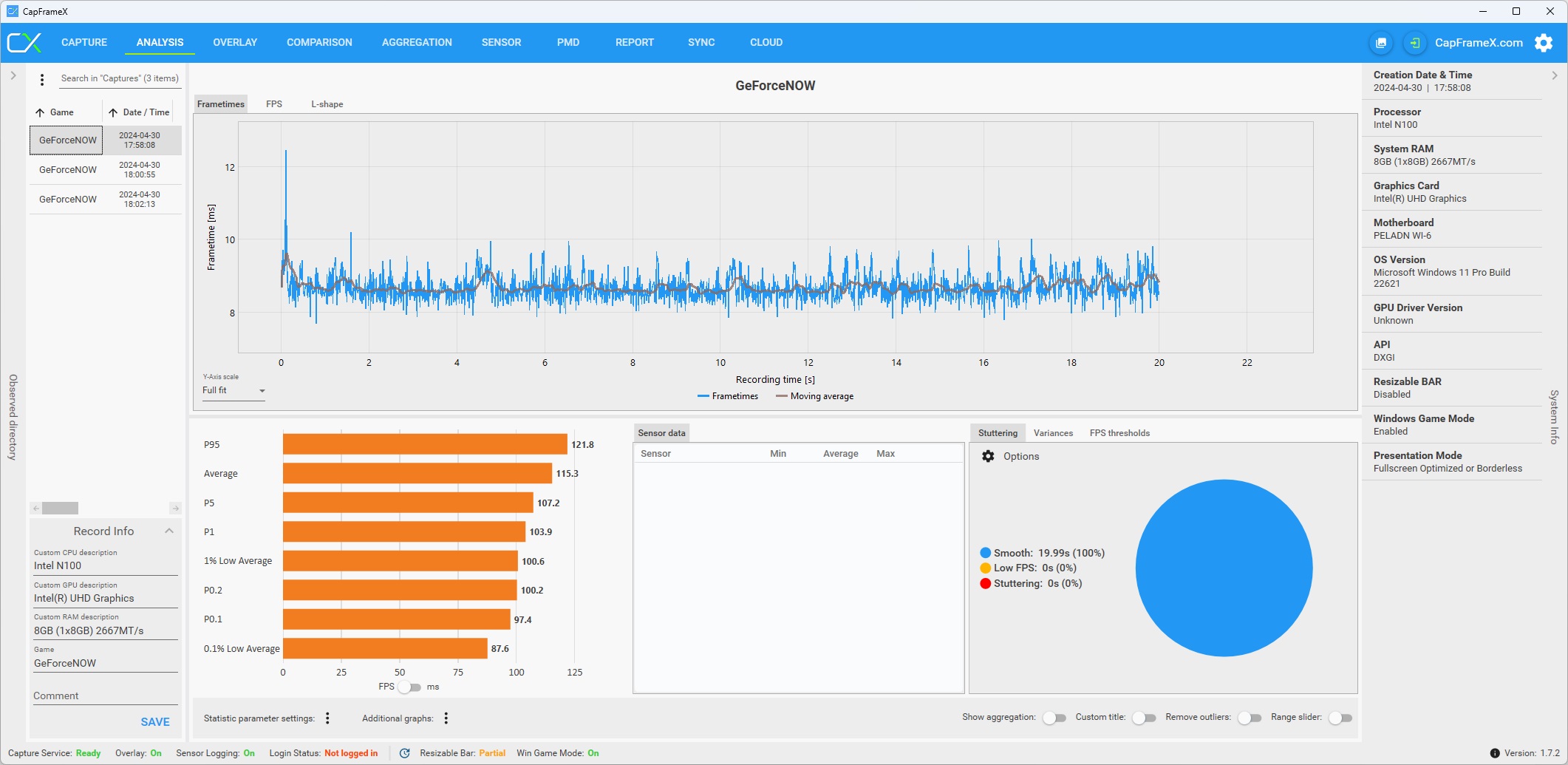
Task: Click the Comment input field
Action: (106, 696)
